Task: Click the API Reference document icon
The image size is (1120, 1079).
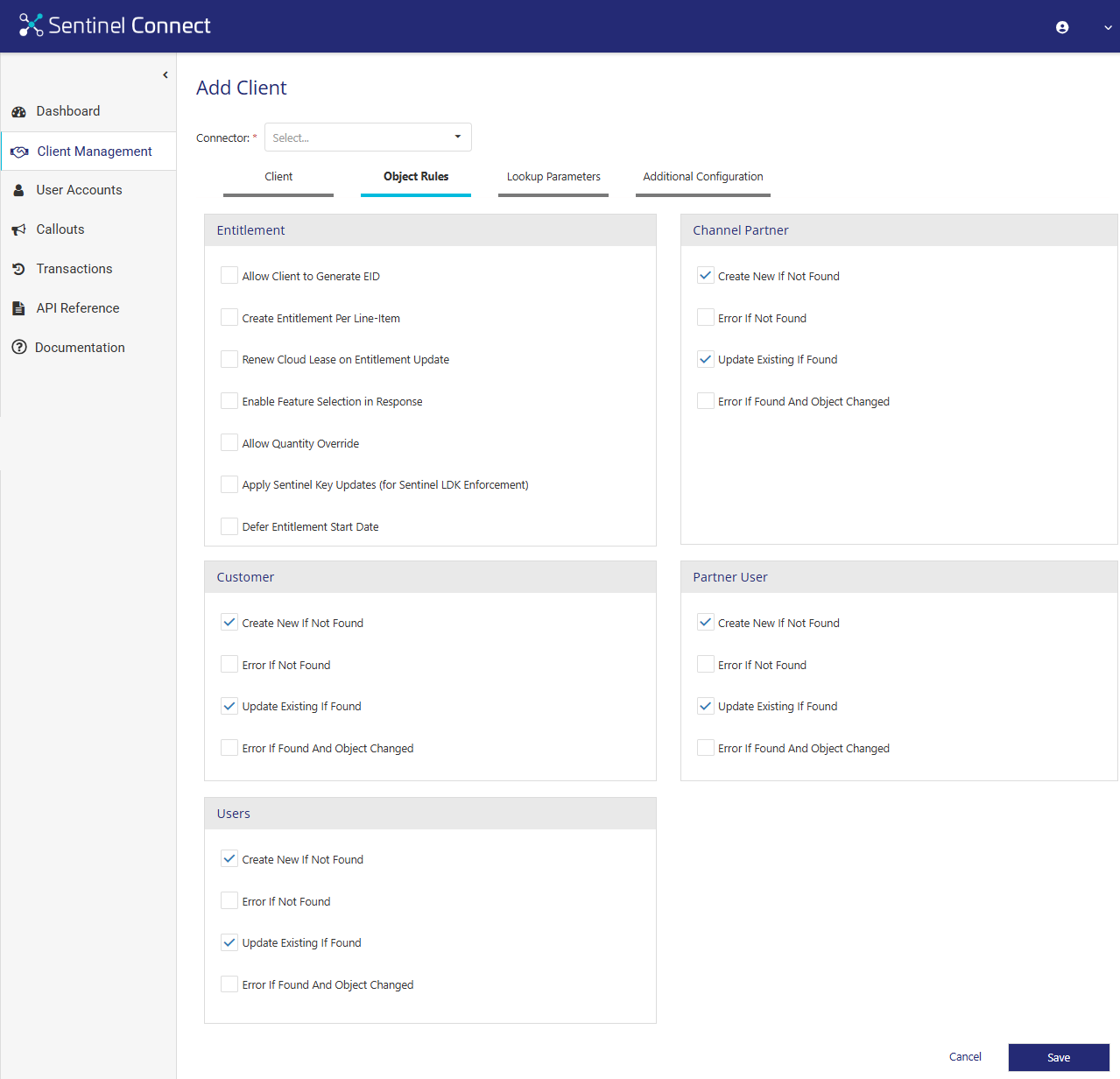Action: click(x=18, y=308)
